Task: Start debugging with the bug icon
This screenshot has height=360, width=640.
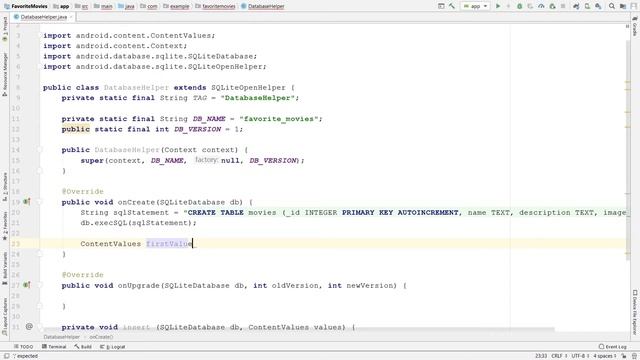Action: [519, 6]
